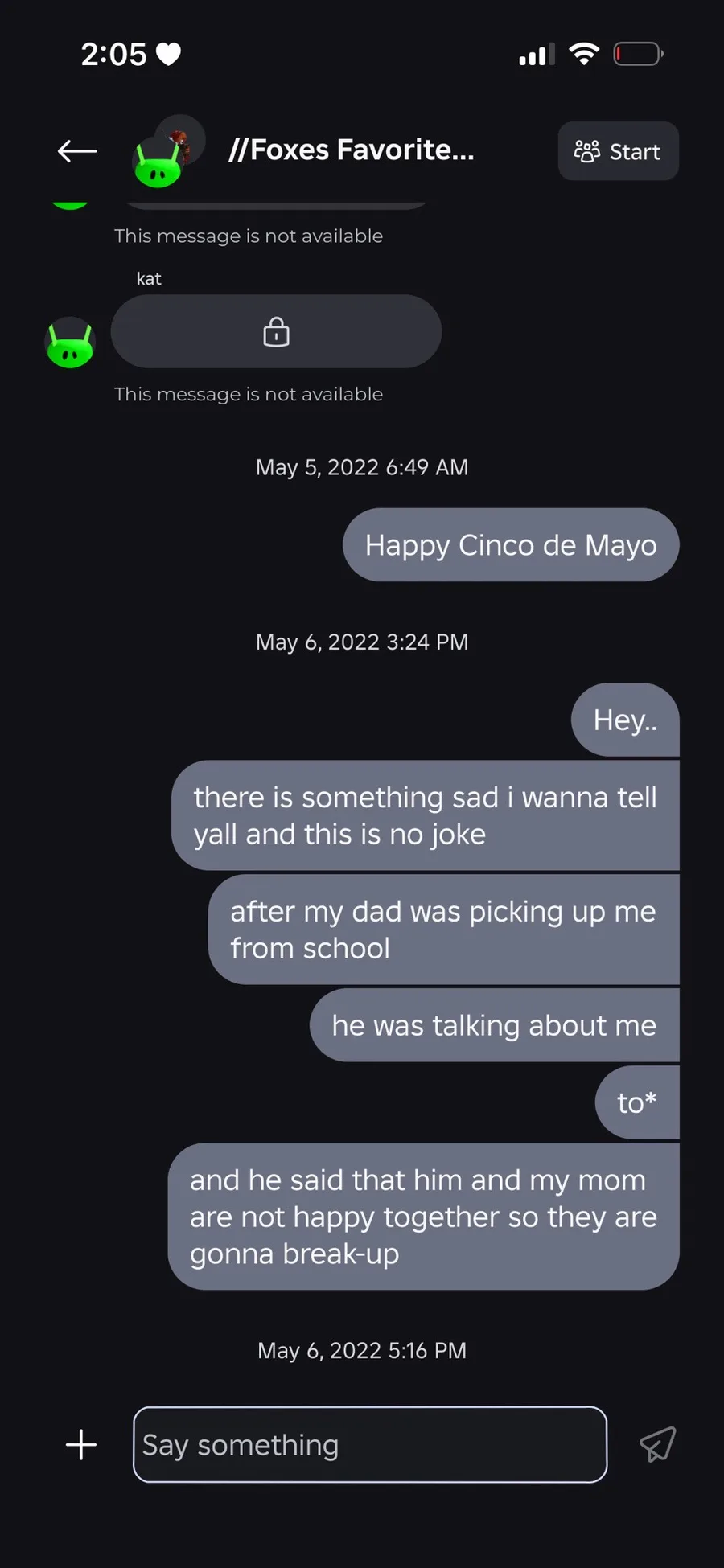Select the 'gonna break-up' message bubble
Image resolution: width=724 pixels, height=1568 pixels.
pyautogui.click(x=423, y=1217)
